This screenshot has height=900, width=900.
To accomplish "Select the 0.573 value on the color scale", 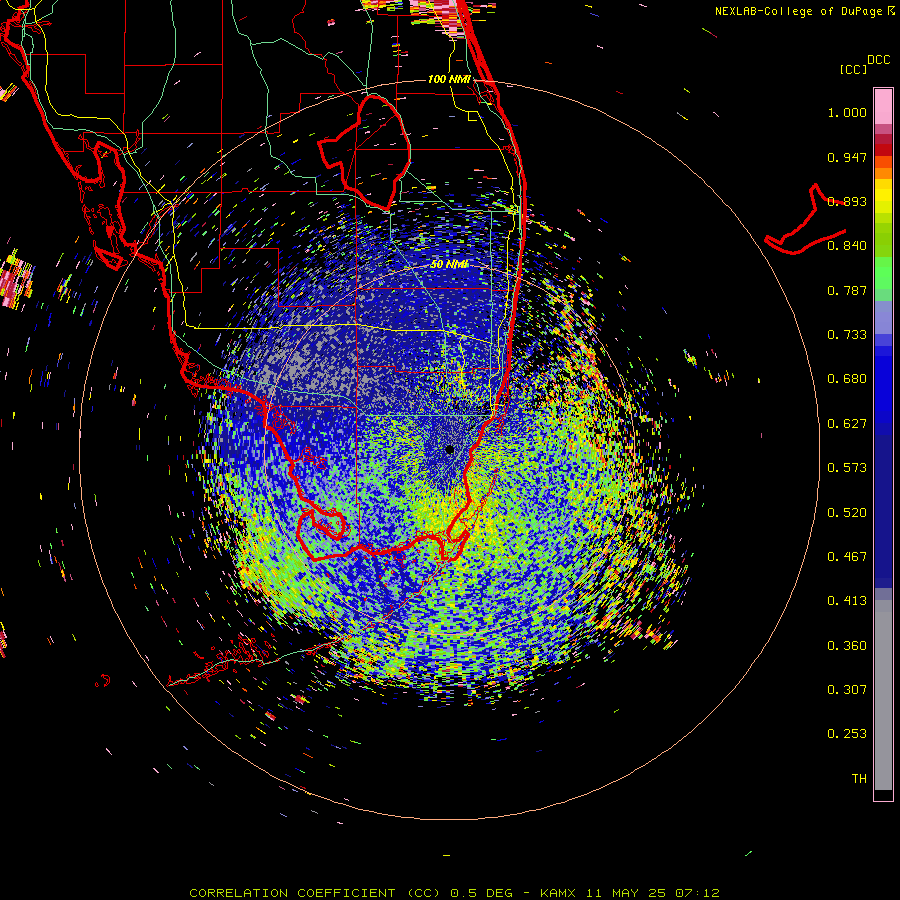I will coord(847,468).
